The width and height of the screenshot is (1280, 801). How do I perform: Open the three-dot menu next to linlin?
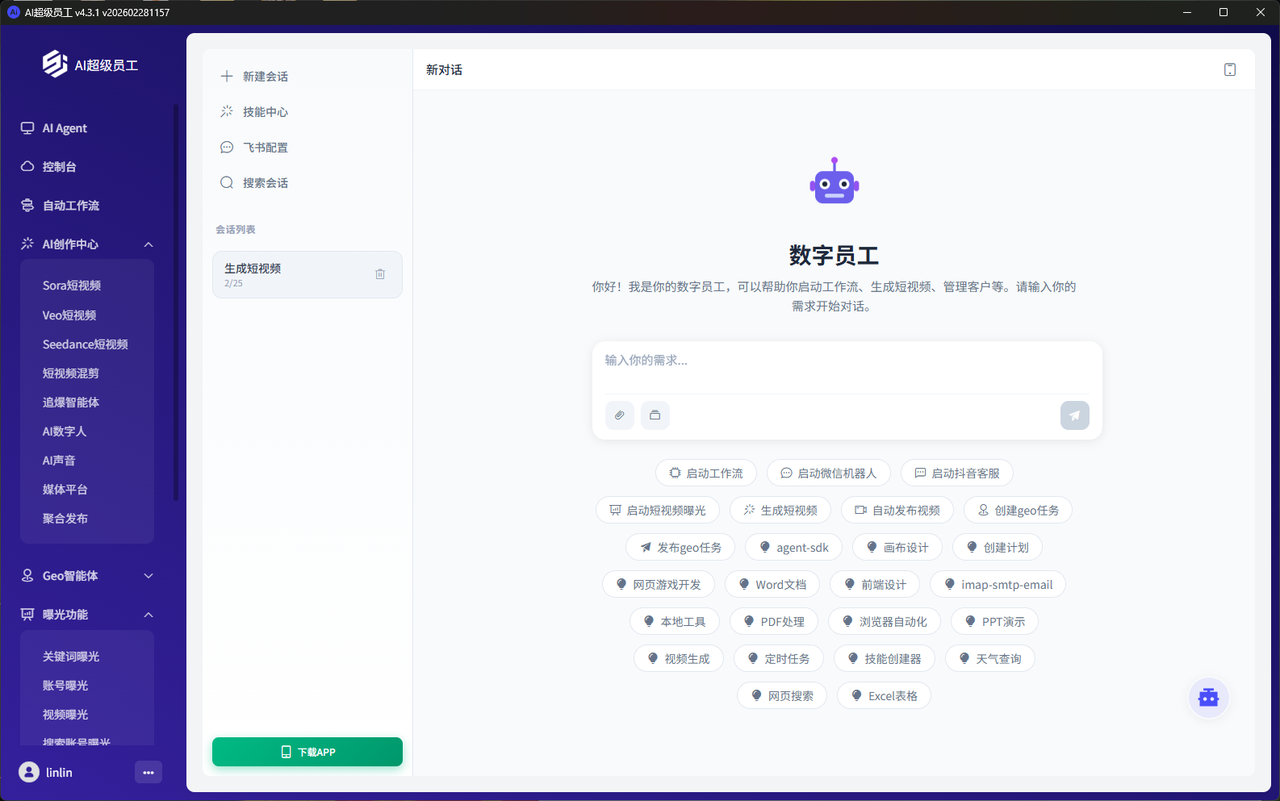point(148,772)
